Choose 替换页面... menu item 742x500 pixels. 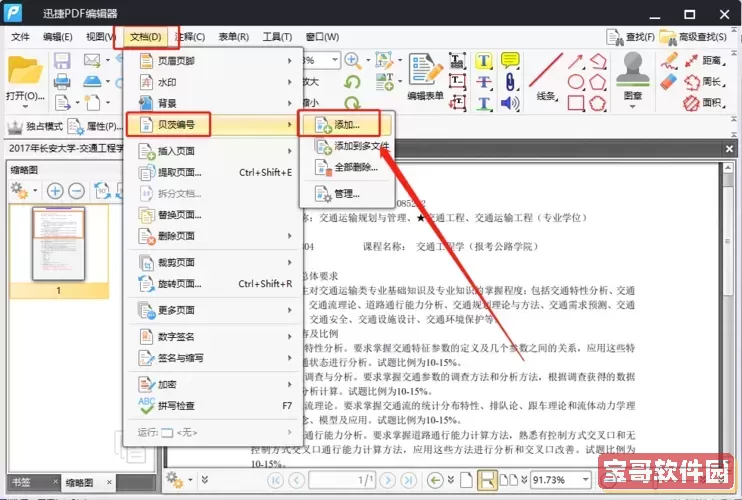(214, 215)
